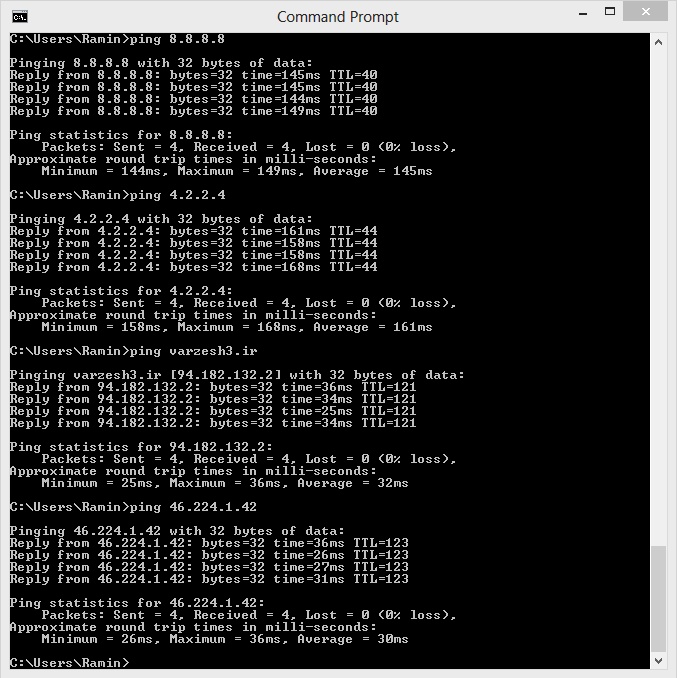Click 'Ping statistics for 46.224.1.42' line

click(x=137, y=603)
